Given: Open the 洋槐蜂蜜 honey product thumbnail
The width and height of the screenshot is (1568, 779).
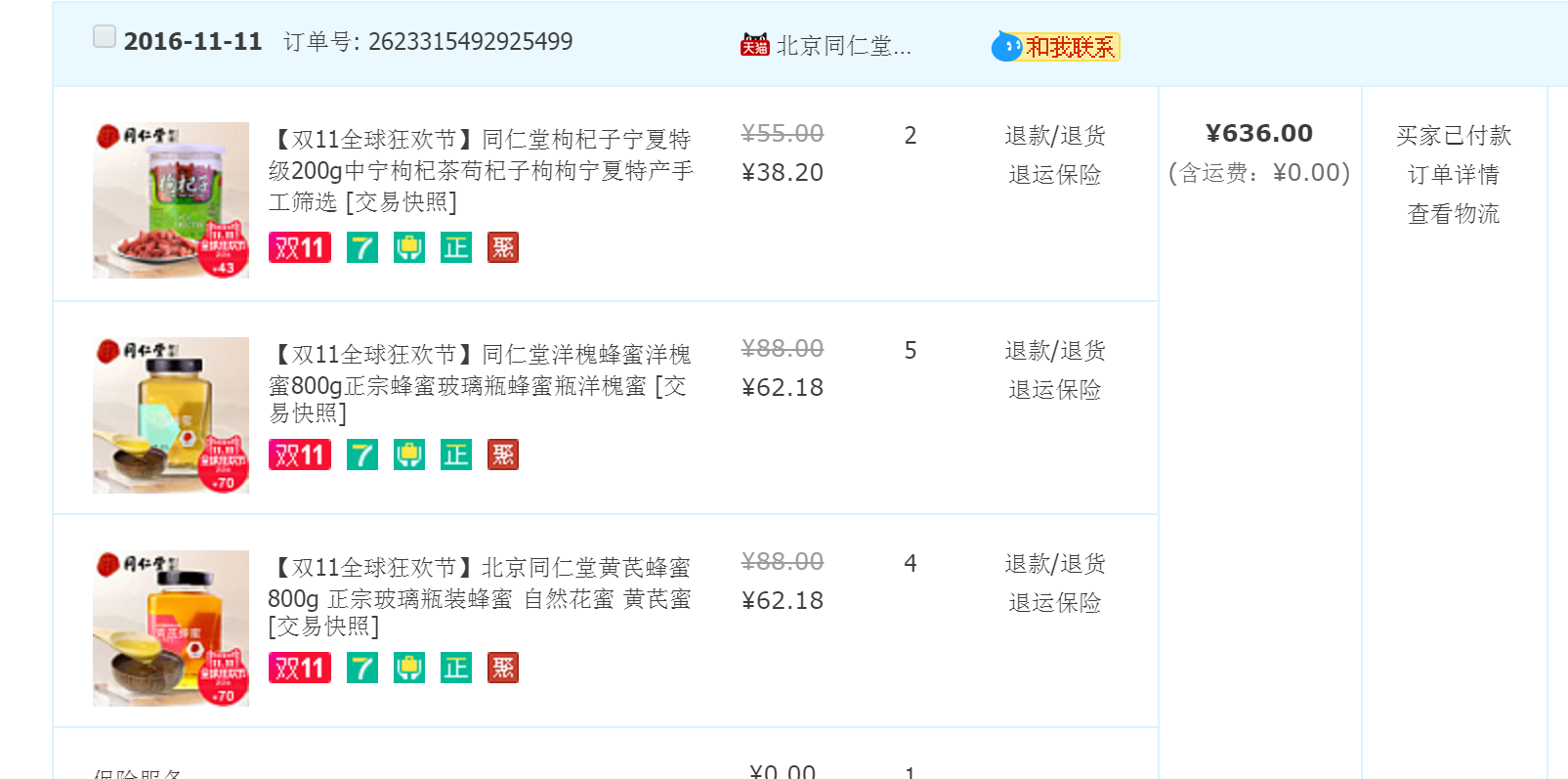Looking at the screenshot, I should pos(171,415).
